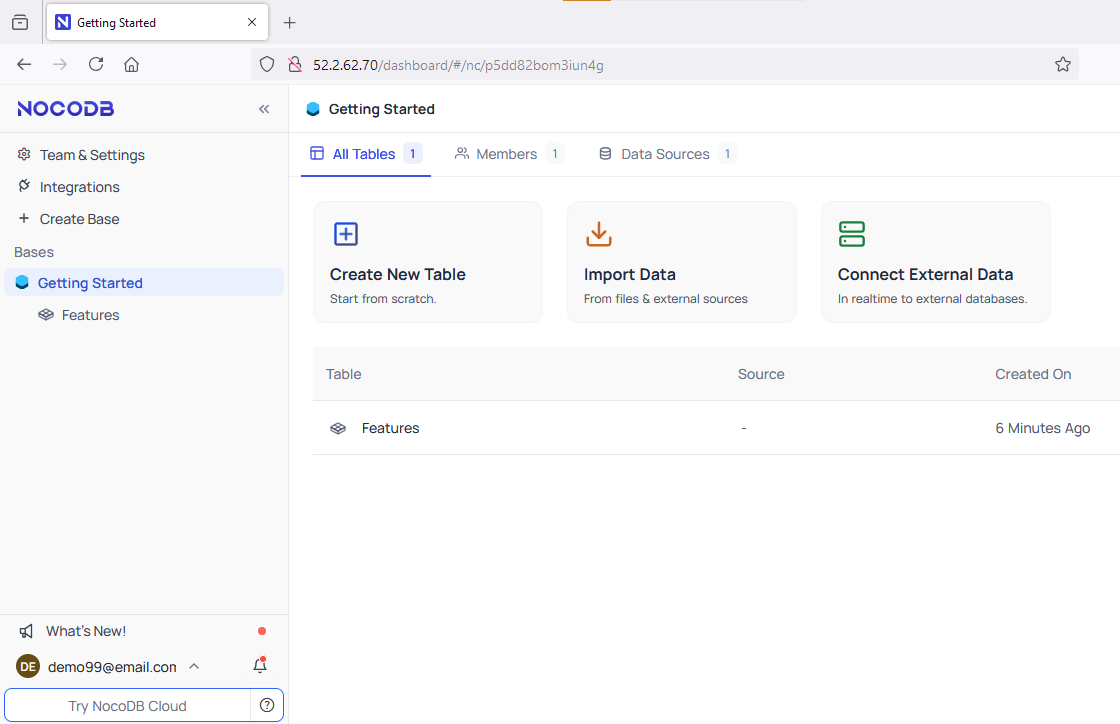Click the Getting Started base cube icon in sidebar
Viewport: 1120px width, 724px height.
tap(22, 283)
